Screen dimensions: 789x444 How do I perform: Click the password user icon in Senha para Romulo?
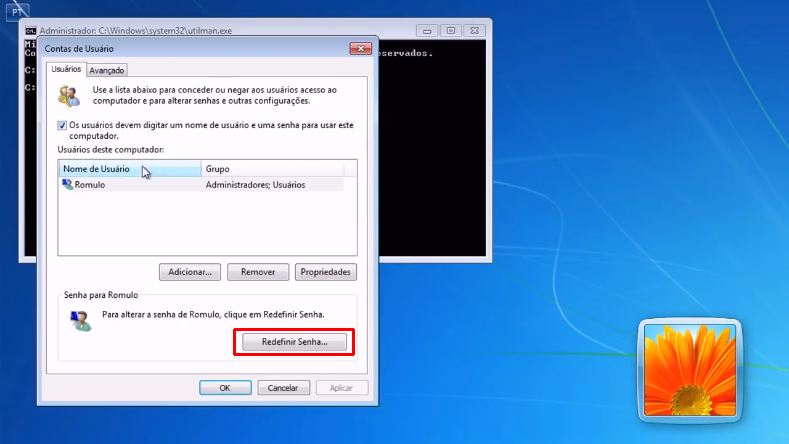(x=81, y=321)
